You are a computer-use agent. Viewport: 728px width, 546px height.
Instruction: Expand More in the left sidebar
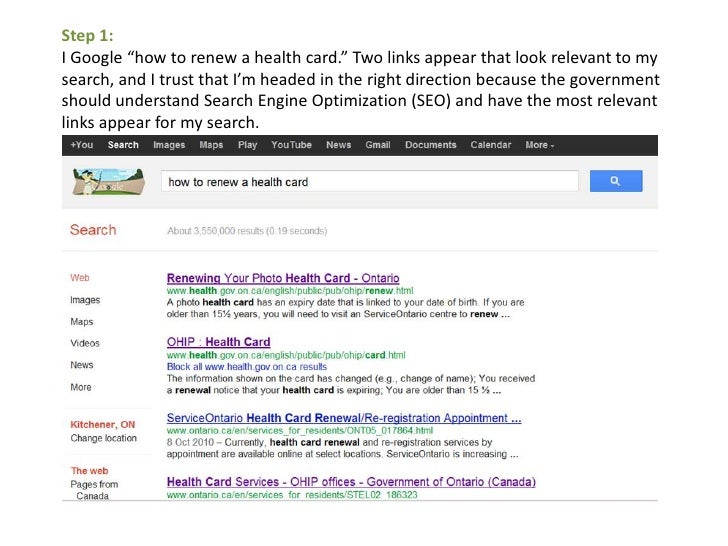pyautogui.click(x=81, y=387)
